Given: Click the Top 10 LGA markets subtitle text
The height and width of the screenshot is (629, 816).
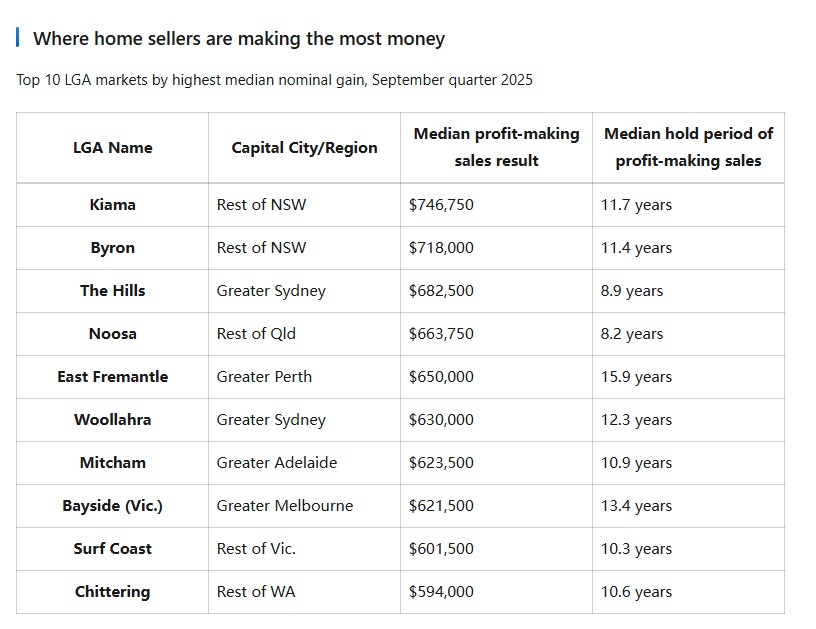Looking at the screenshot, I should tap(275, 80).
